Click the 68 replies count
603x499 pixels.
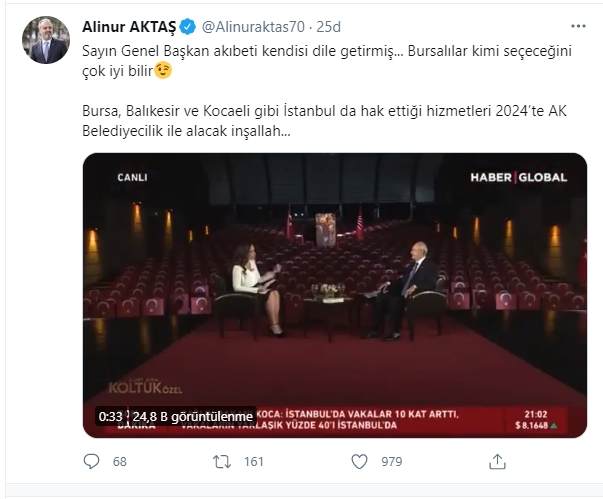[x=120, y=461]
